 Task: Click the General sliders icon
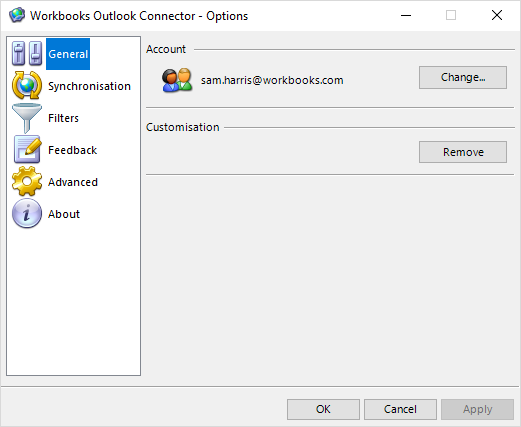pos(27,54)
